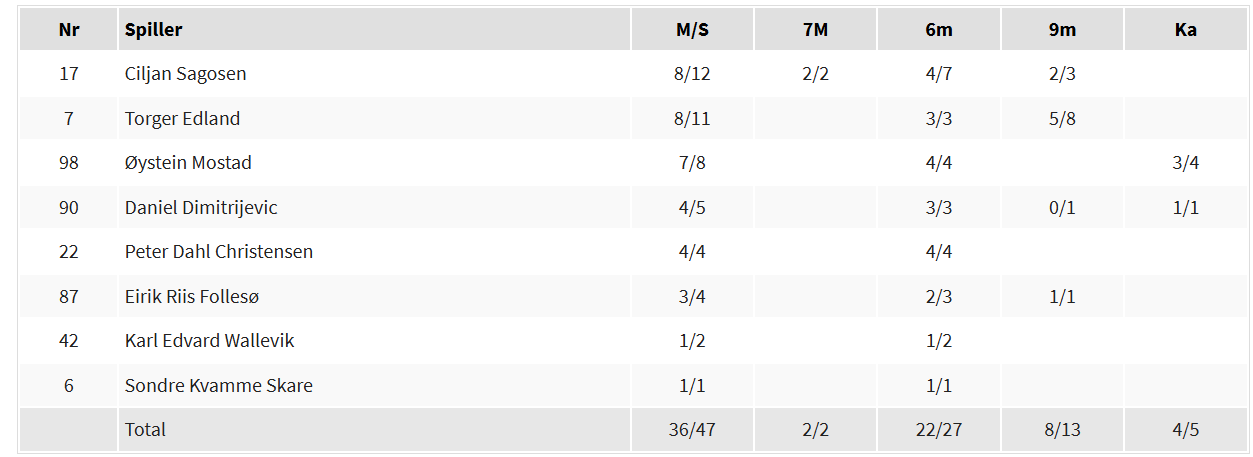This screenshot has height=457, width=1253.
Task: Open Daniel Dimitrijevic's entry
Action: click(x=201, y=208)
